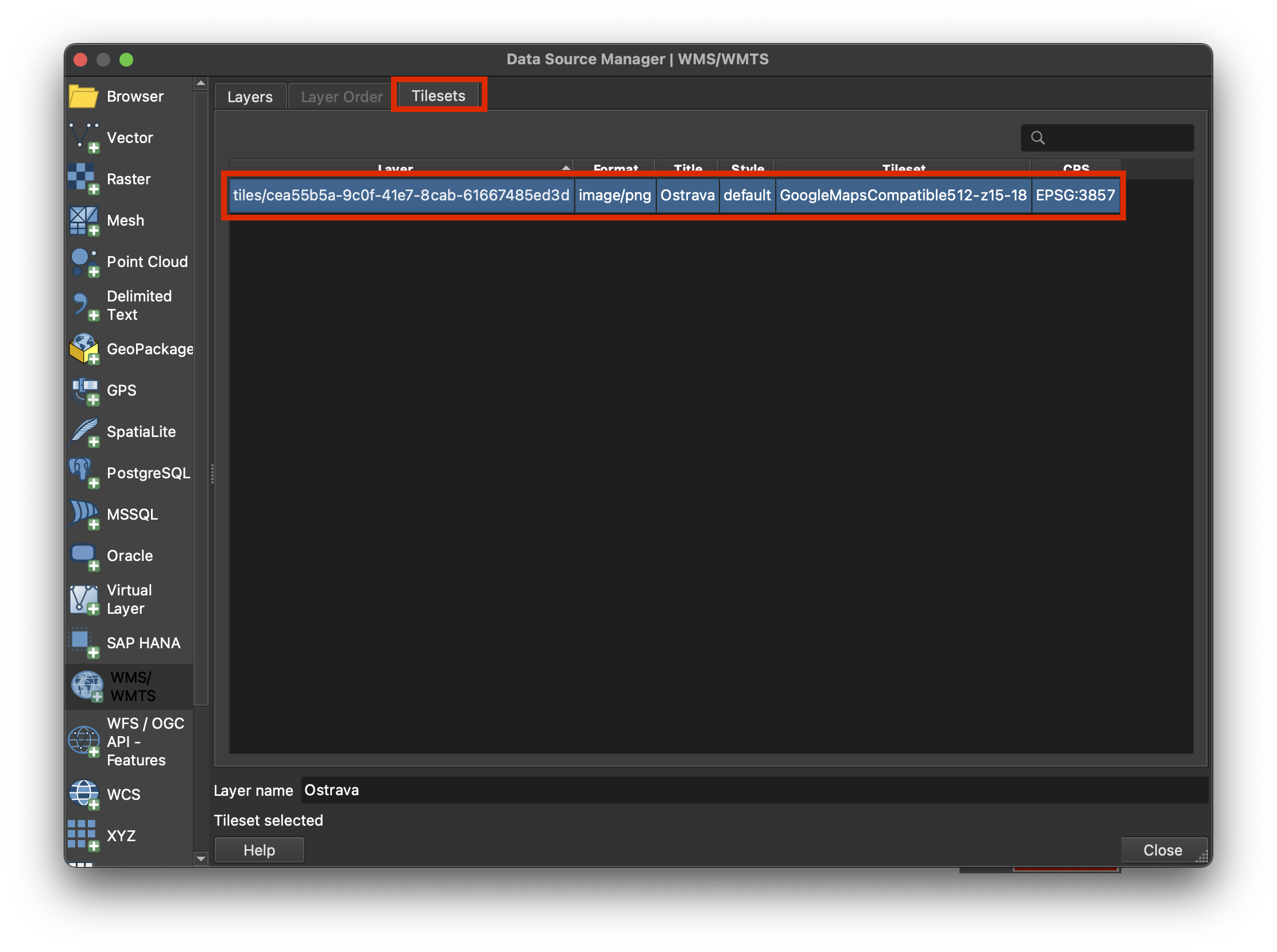Switch to the Layers tab
The height and width of the screenshot is (952, 1277).
point(250,97)
